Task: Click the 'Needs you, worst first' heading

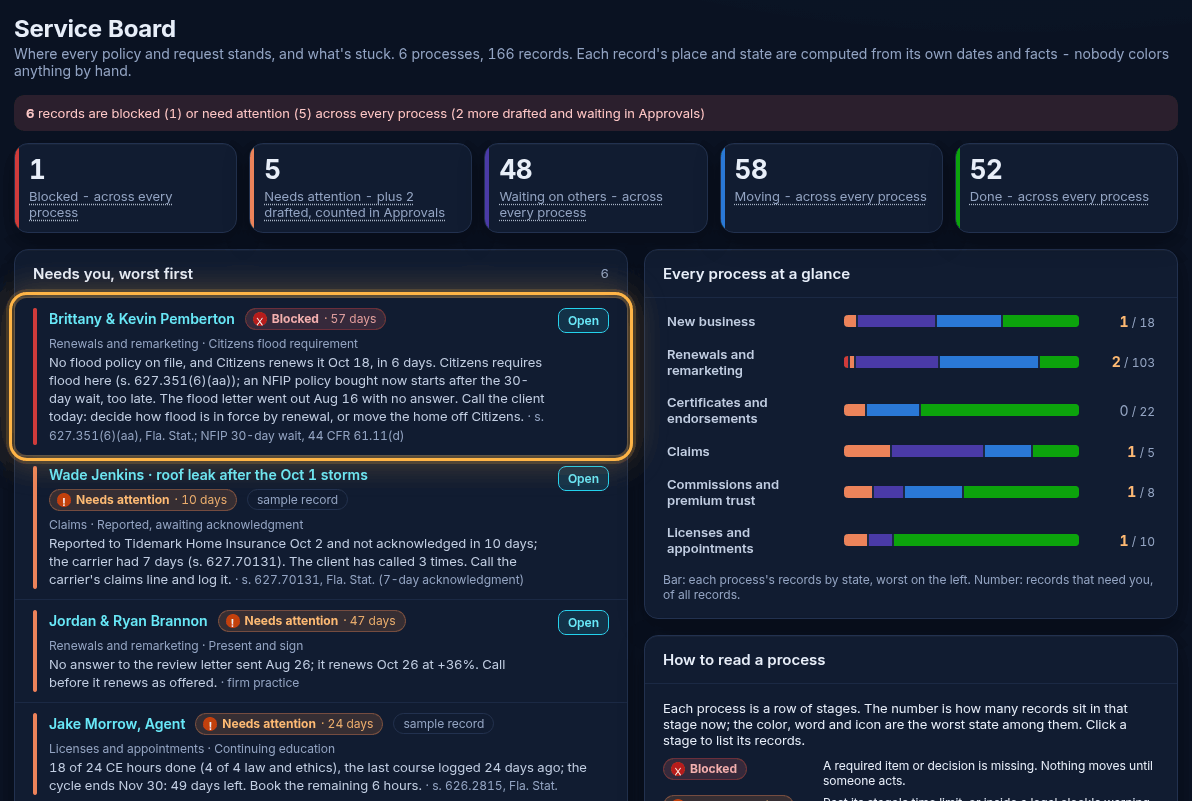Action: click(x=113, y=274)
